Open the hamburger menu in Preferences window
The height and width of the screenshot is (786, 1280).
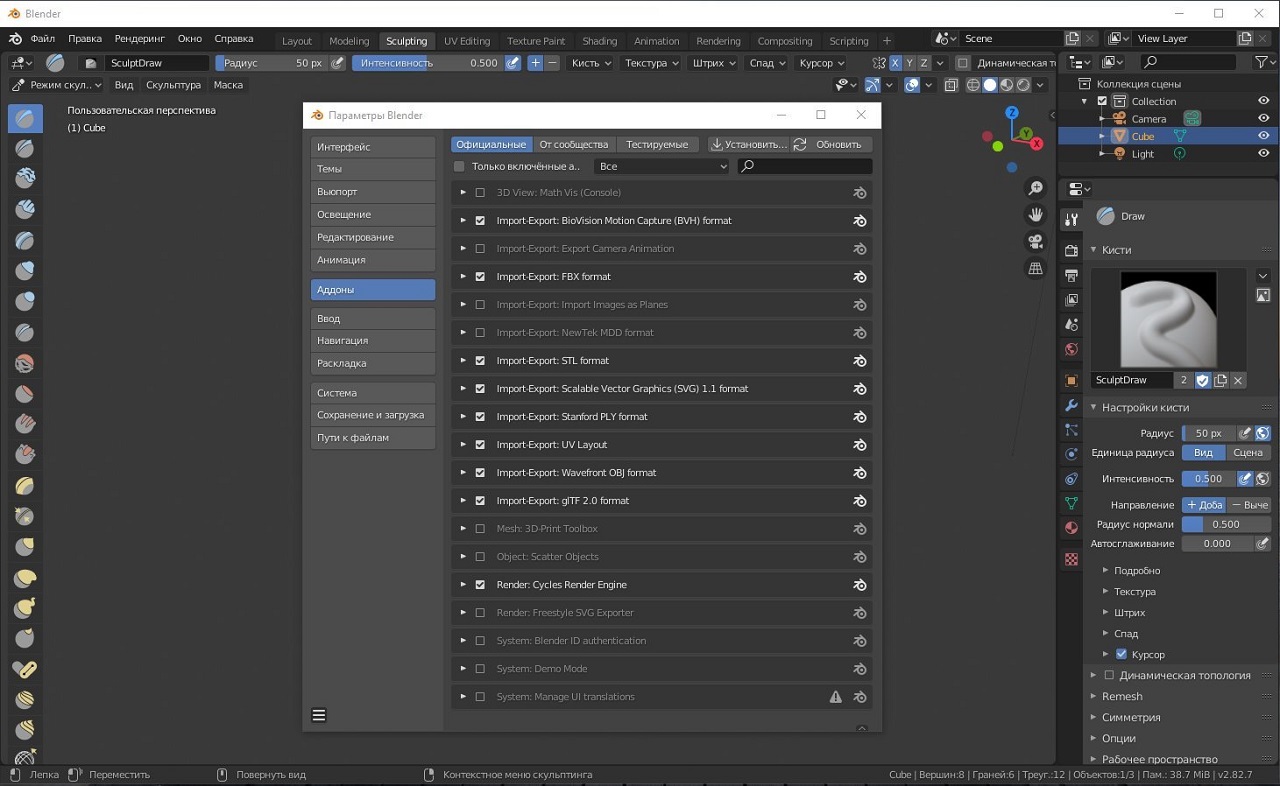(x=319, y=715)
